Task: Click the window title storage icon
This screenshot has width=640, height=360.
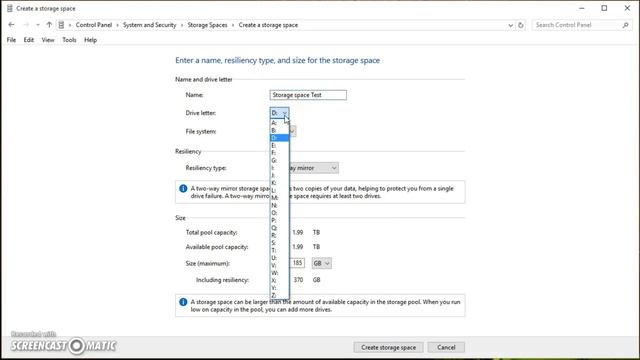Action: coord(9,8)
